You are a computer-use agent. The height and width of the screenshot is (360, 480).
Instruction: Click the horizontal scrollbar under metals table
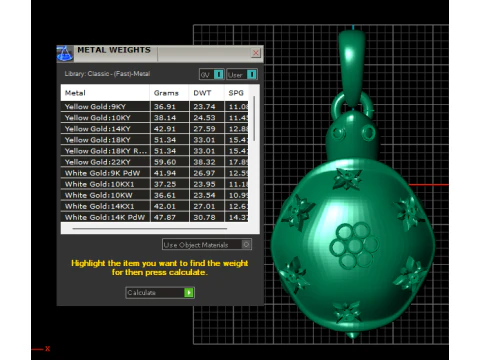(150, 229)
